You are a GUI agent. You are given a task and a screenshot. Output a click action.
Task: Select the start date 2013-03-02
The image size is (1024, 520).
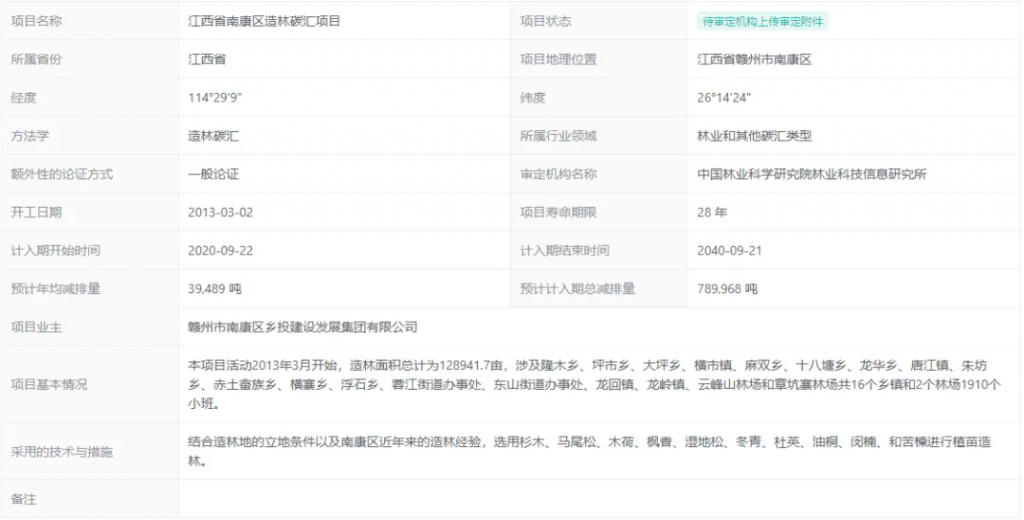(x=221, y=212)
